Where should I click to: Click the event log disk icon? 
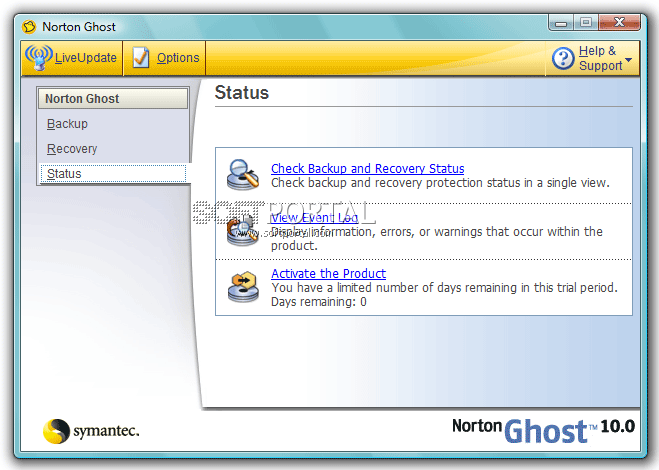coord(243,230)
